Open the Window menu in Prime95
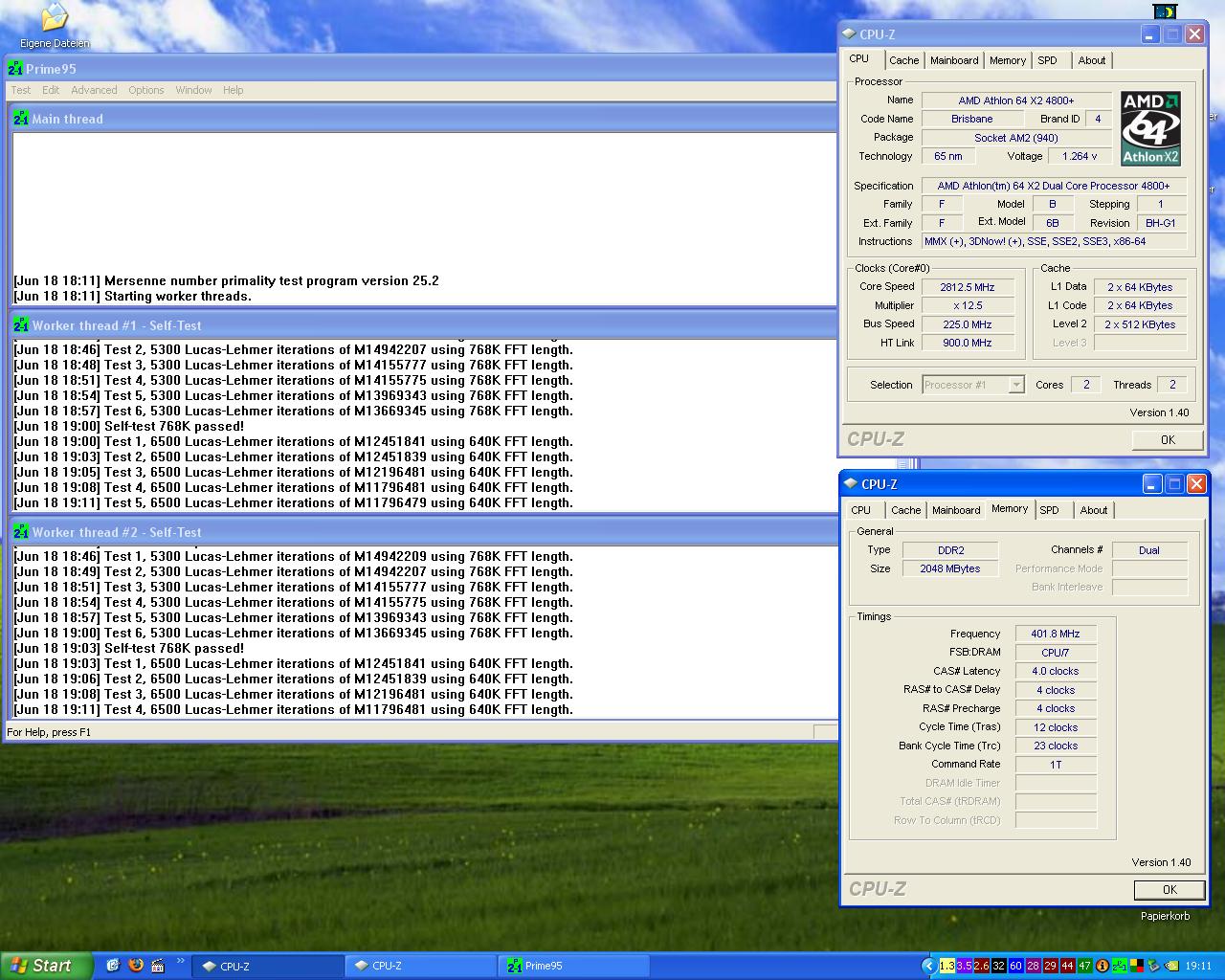The image size is (1225, 980). (193, 90)
